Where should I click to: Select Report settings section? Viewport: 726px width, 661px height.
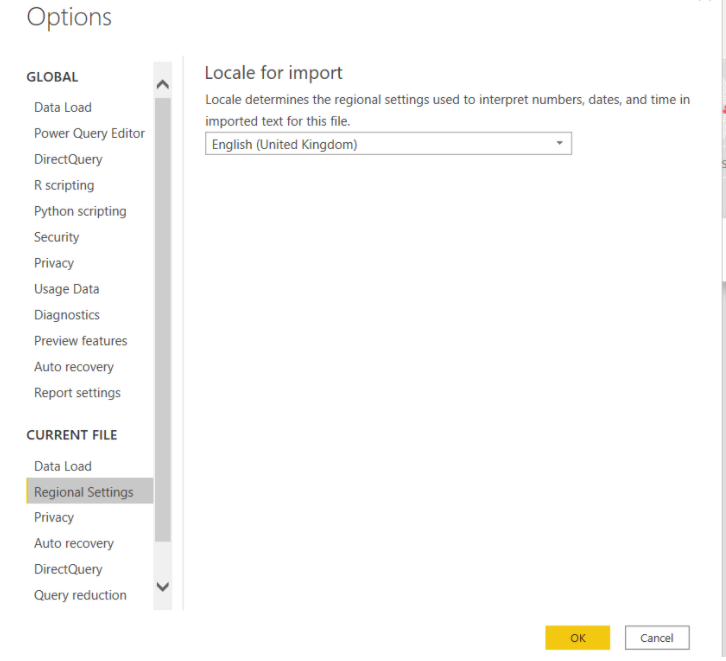click(77, 393)
